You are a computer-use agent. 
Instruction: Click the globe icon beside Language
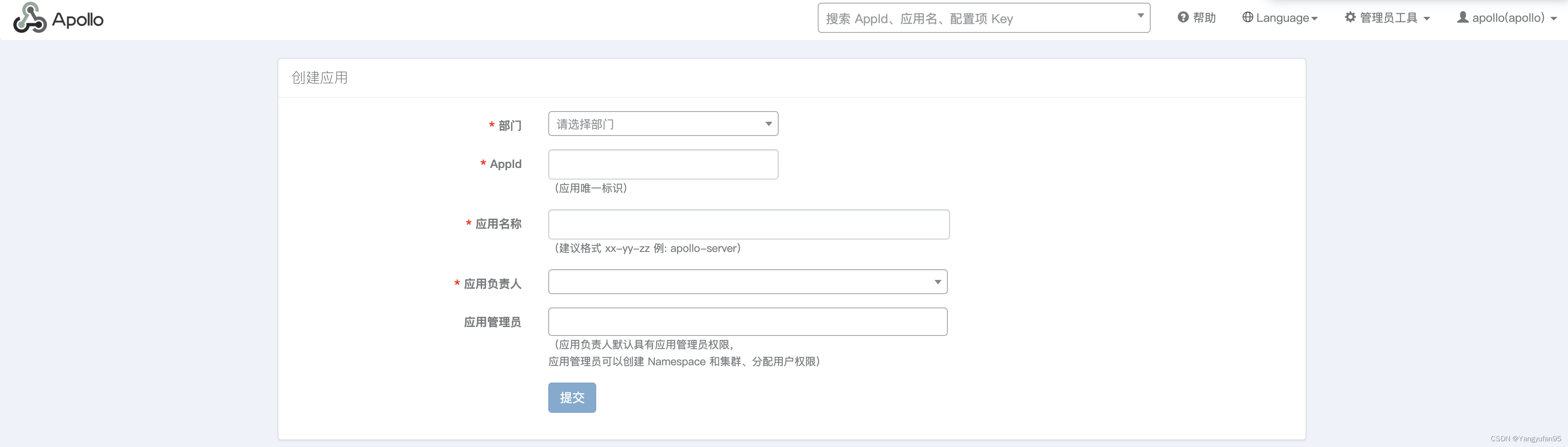pos(1248,17)
